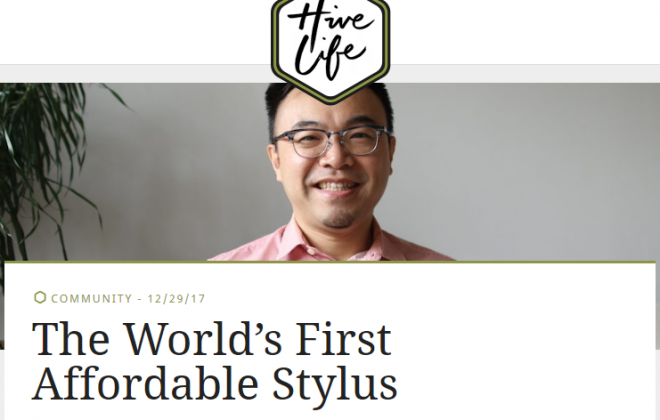Click the word "Stylus" in the headline
660x420 pixels.
[x=335, y=384]
